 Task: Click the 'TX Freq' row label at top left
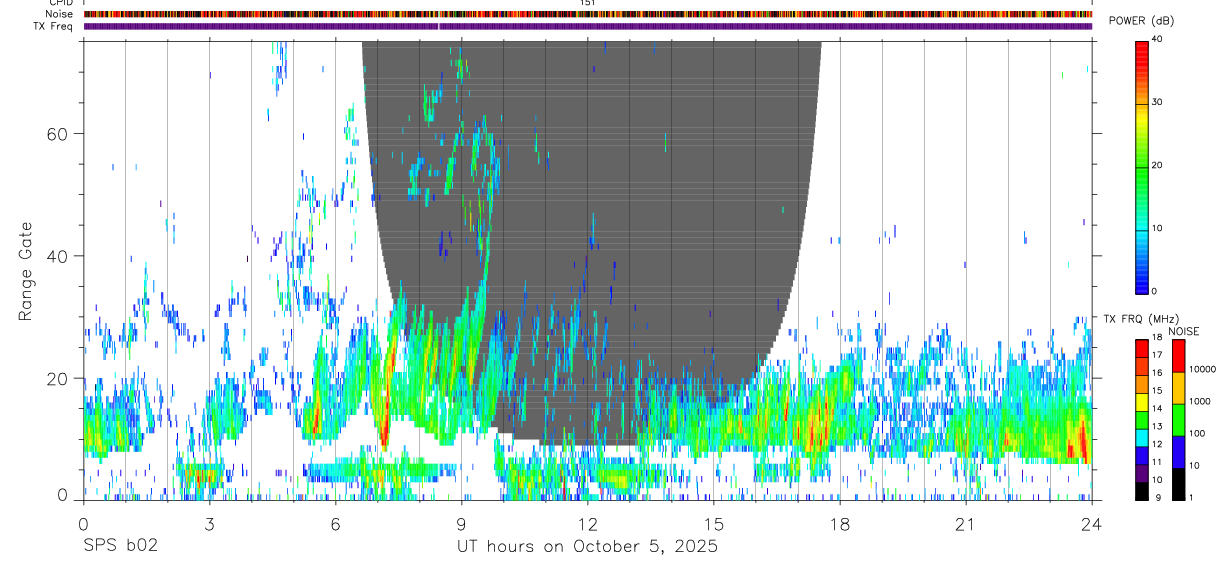[x=53, y=26]
